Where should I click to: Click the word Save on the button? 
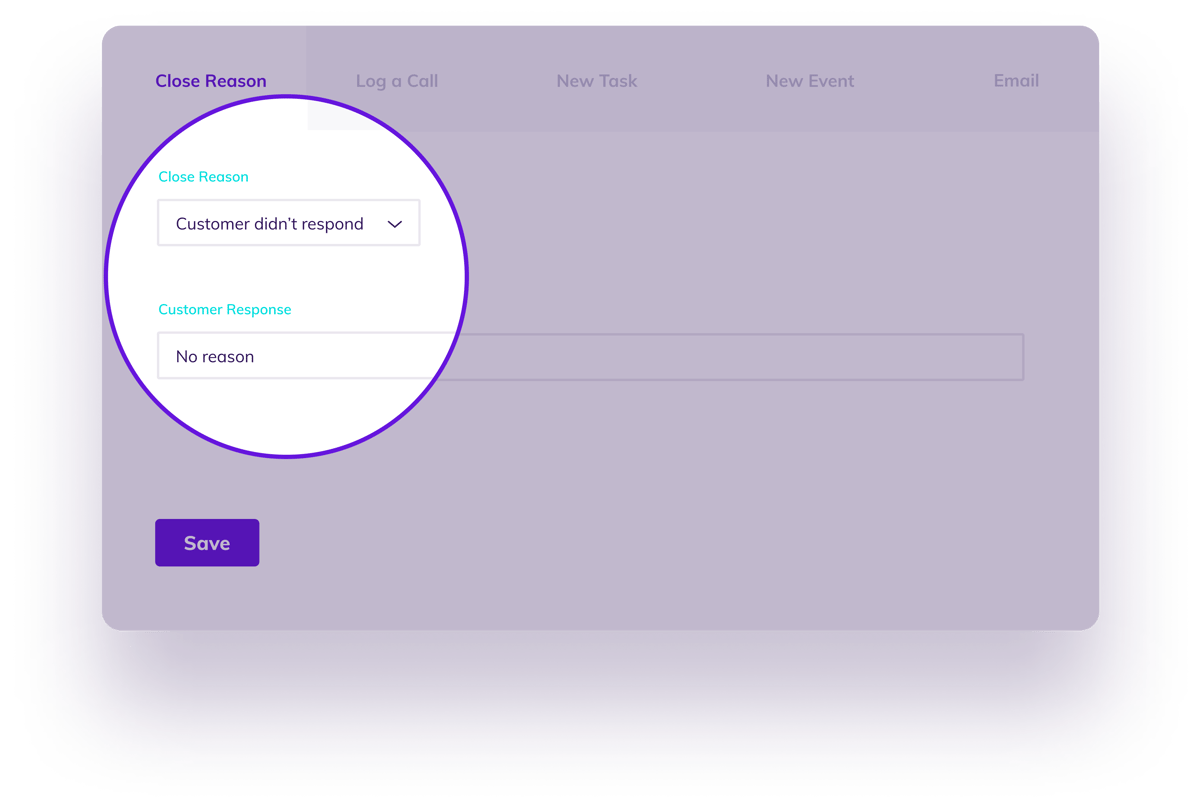click(x=207, y=543)
